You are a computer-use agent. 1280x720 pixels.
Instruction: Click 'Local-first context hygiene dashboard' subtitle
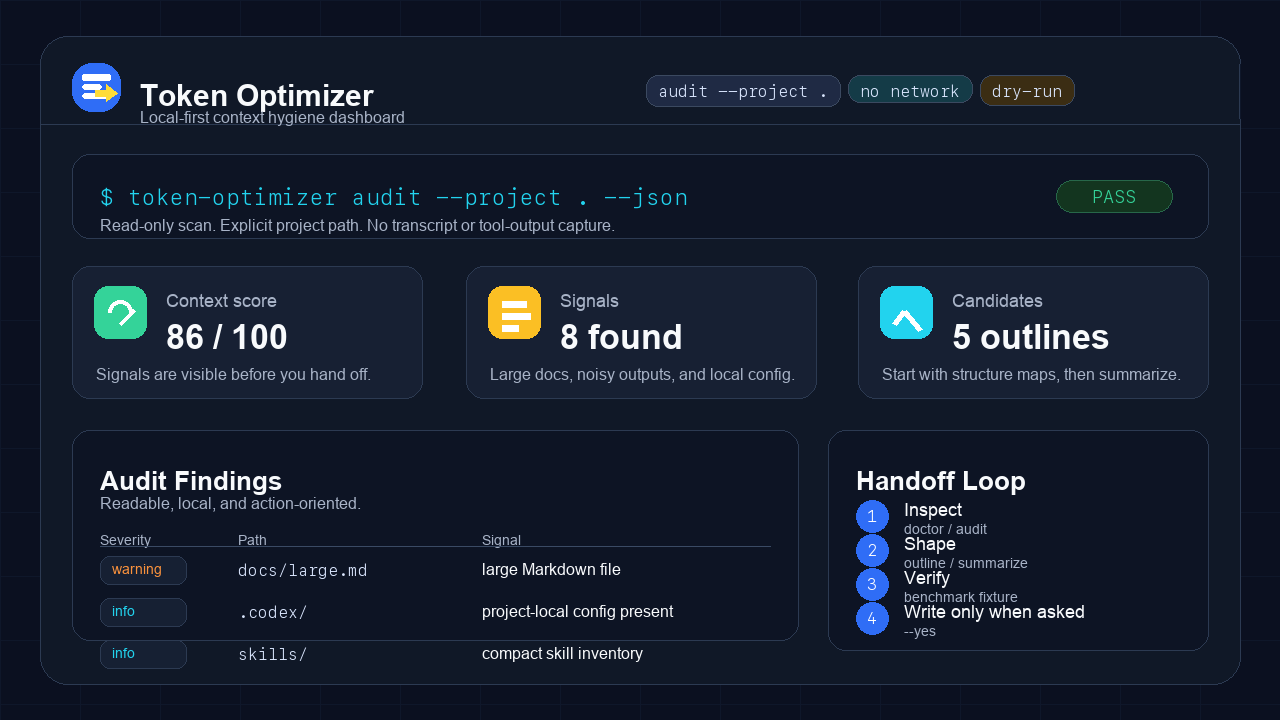click(x=272, y=118)
